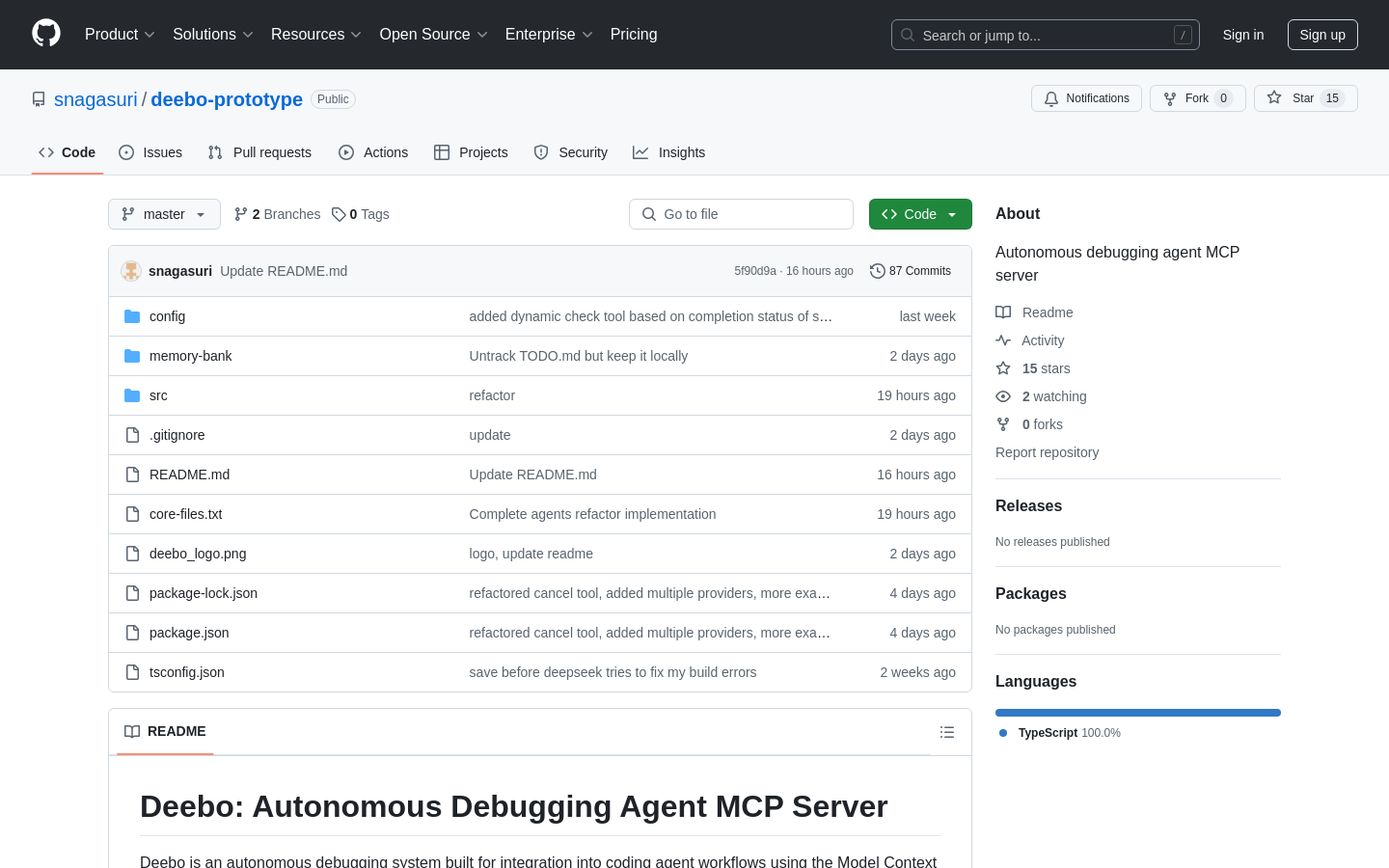The image size is (1389, 868).
Task: Click the package-lock.json file icon
Action: pos(132,593)
